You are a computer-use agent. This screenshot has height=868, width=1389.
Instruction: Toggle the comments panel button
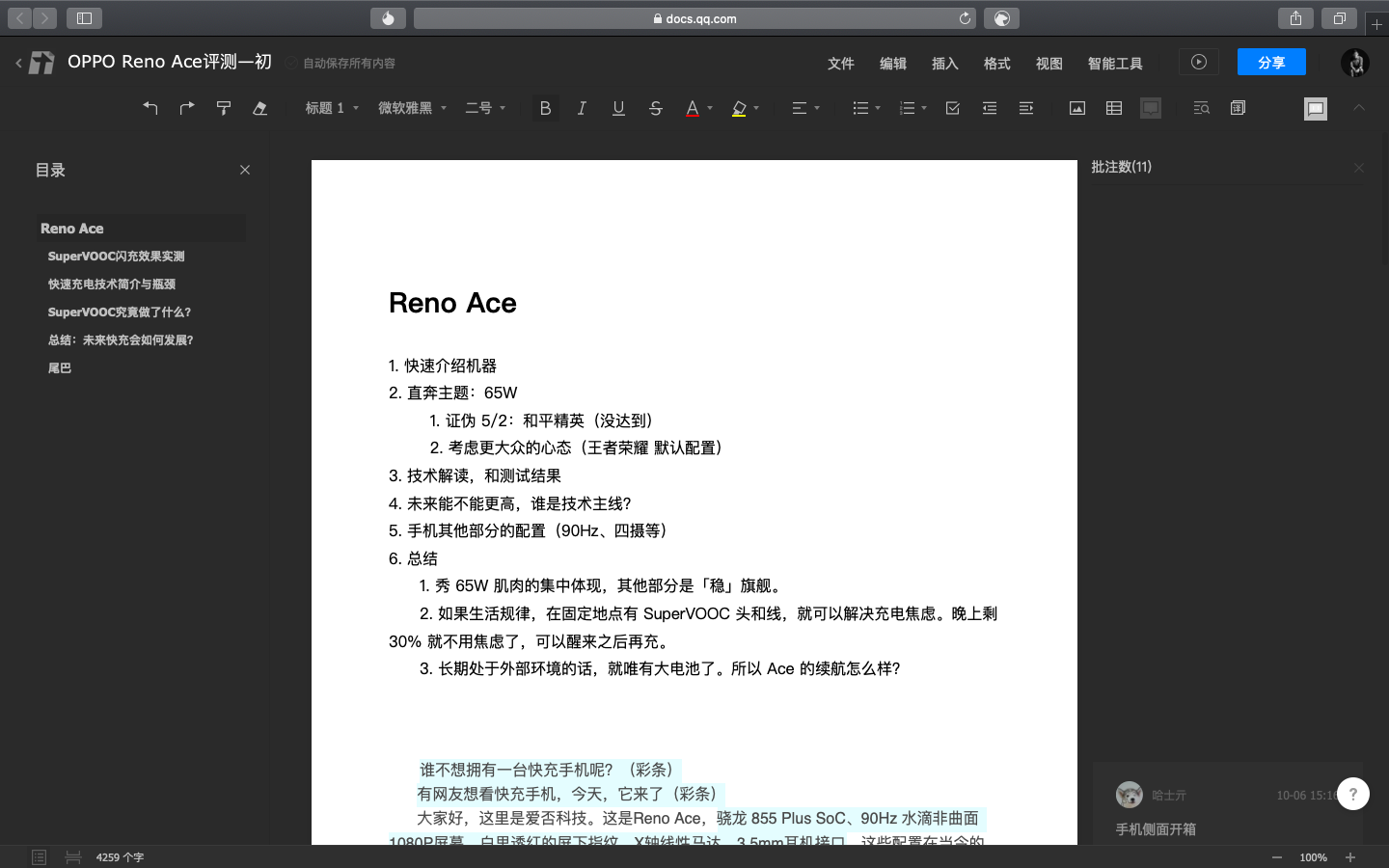point(1316,109)
